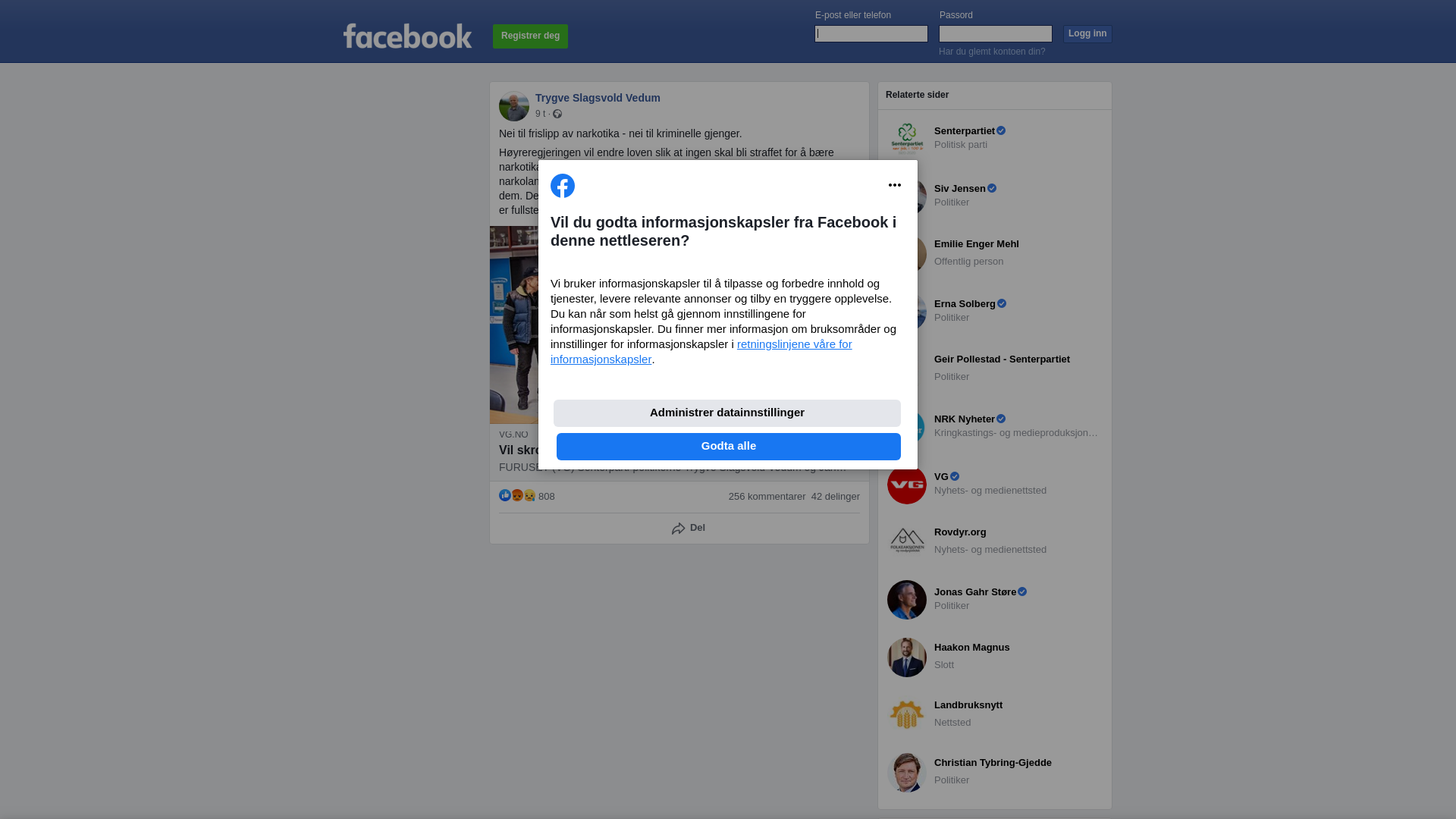Click the like reaction icon under post
The image size is (1456, 819).
[505, 495]
